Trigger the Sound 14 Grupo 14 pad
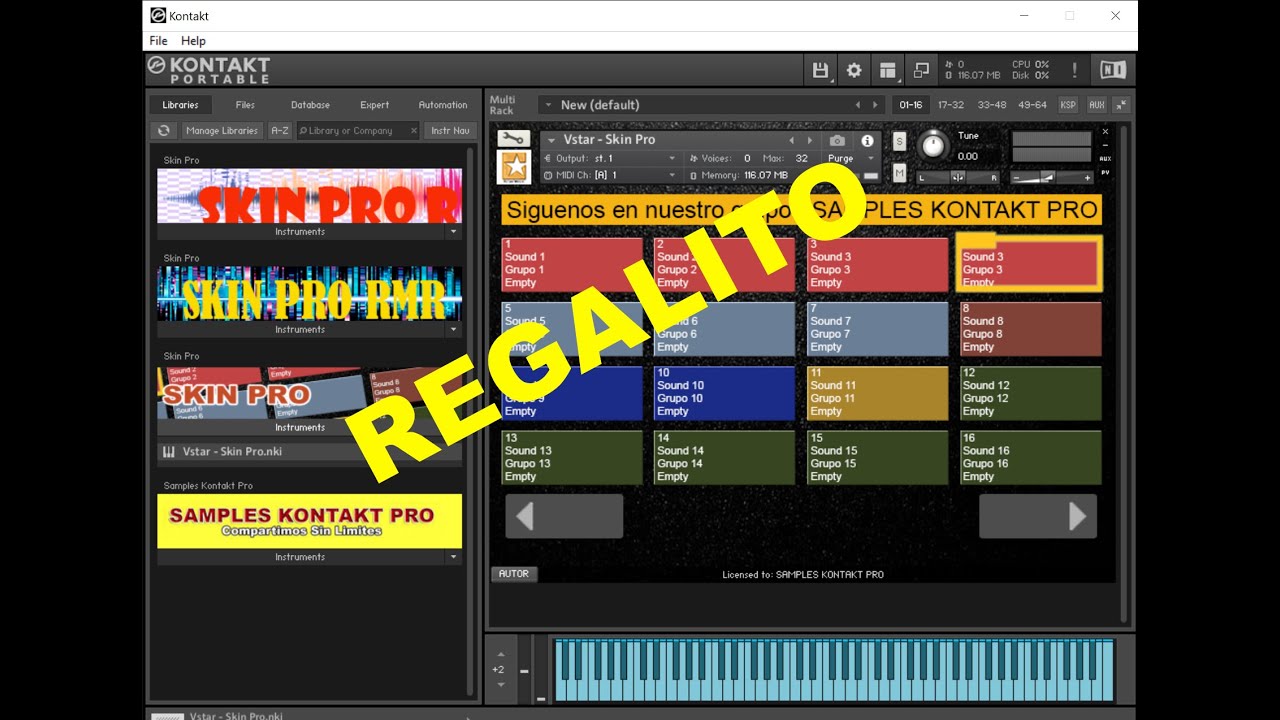Viewport: 1280px width, 720px height. (x=724, y=457)
